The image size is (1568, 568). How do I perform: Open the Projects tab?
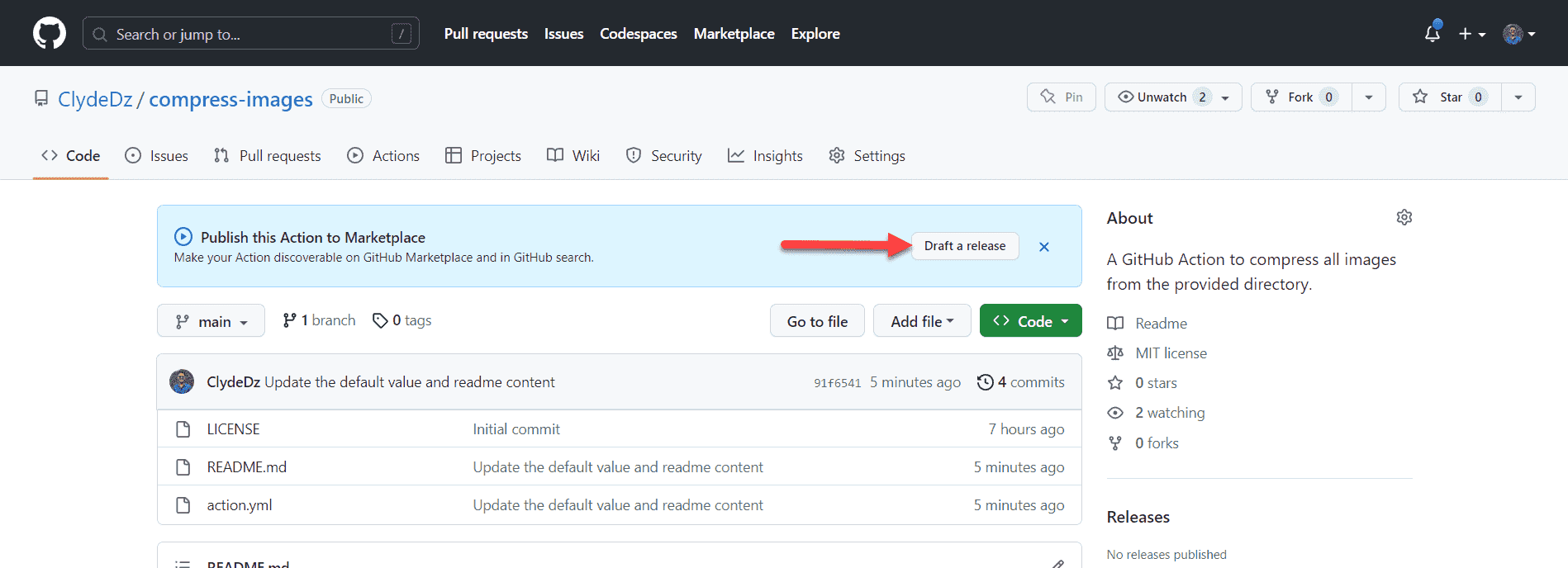coord(483,156)
